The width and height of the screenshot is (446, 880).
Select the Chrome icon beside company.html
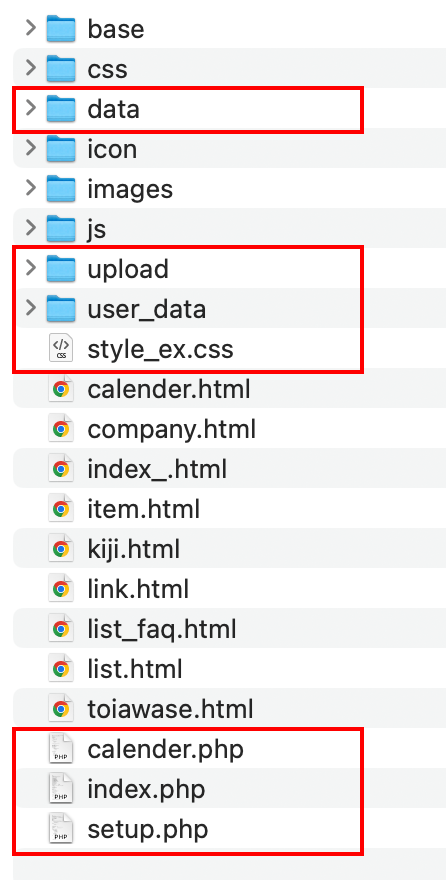(x=61, y=429)
